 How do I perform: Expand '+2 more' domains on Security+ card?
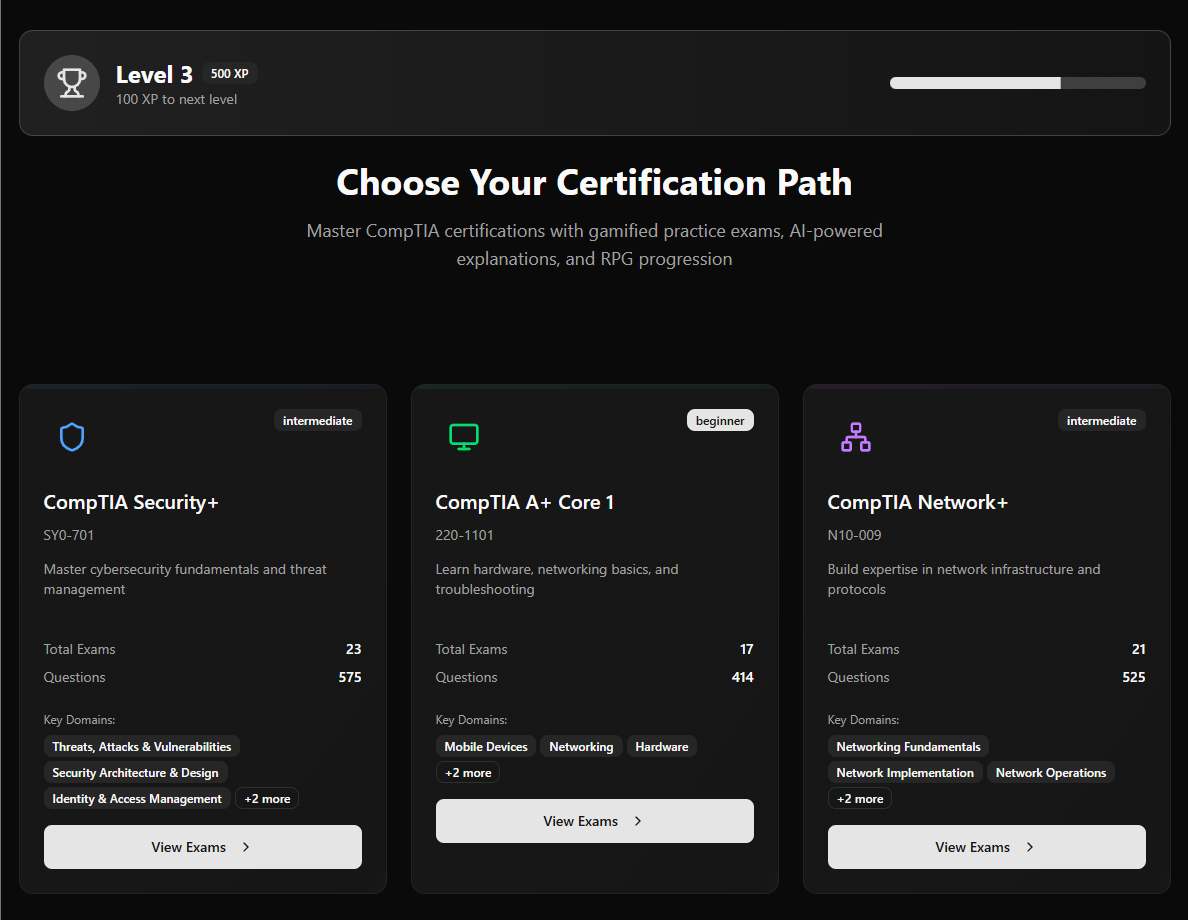[267, 799]
